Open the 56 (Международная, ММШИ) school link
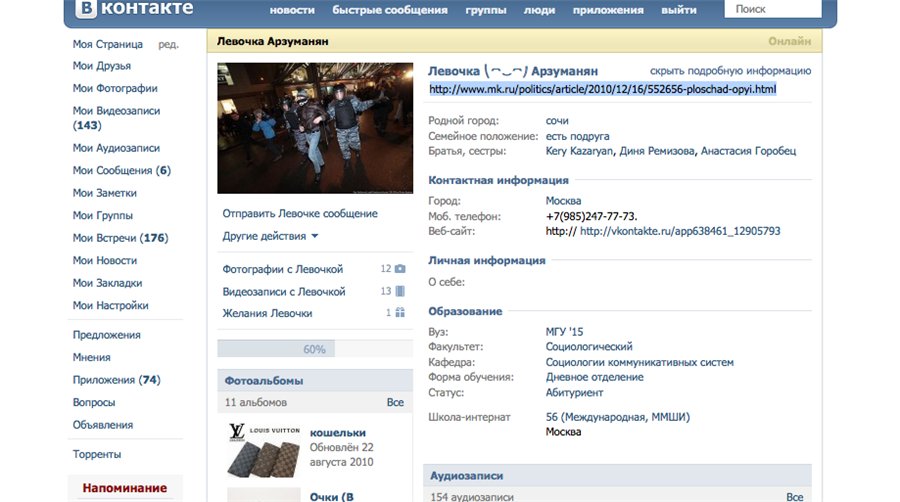Image resolution: width=900 pixels, height=502 pixels. 618,417
